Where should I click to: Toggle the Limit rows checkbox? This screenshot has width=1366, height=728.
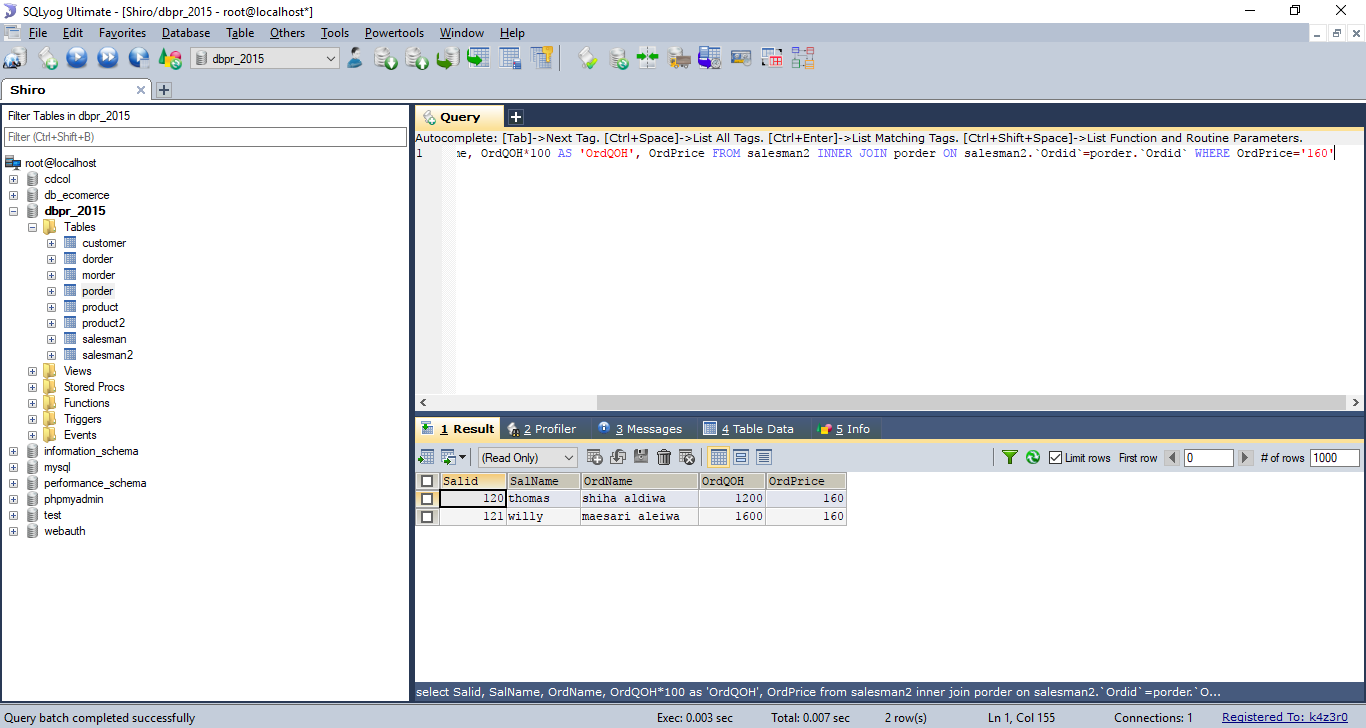click(1056, 458)
